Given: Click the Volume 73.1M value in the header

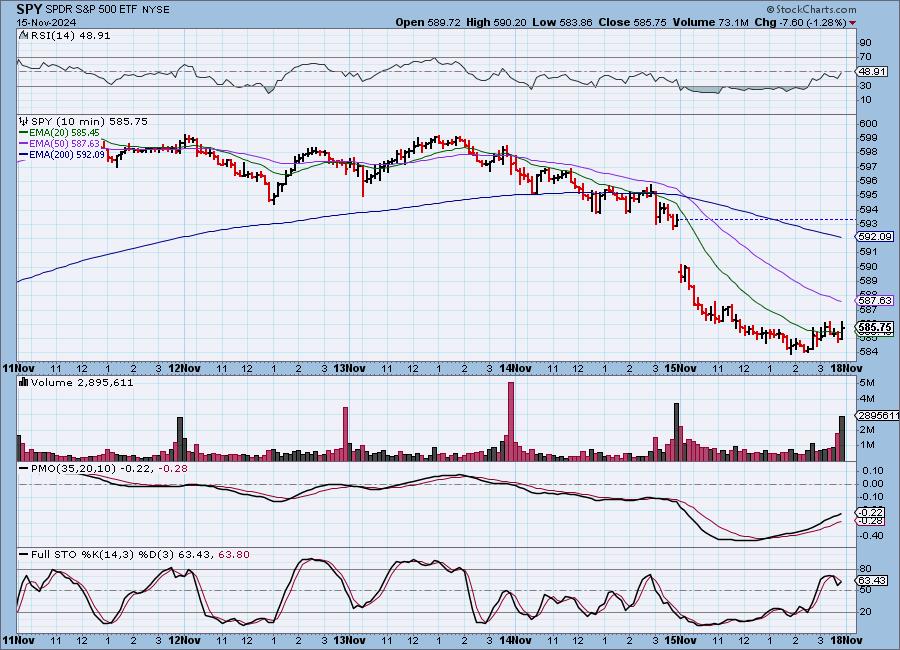Looking at the screenshot, I should pos(710,22).
